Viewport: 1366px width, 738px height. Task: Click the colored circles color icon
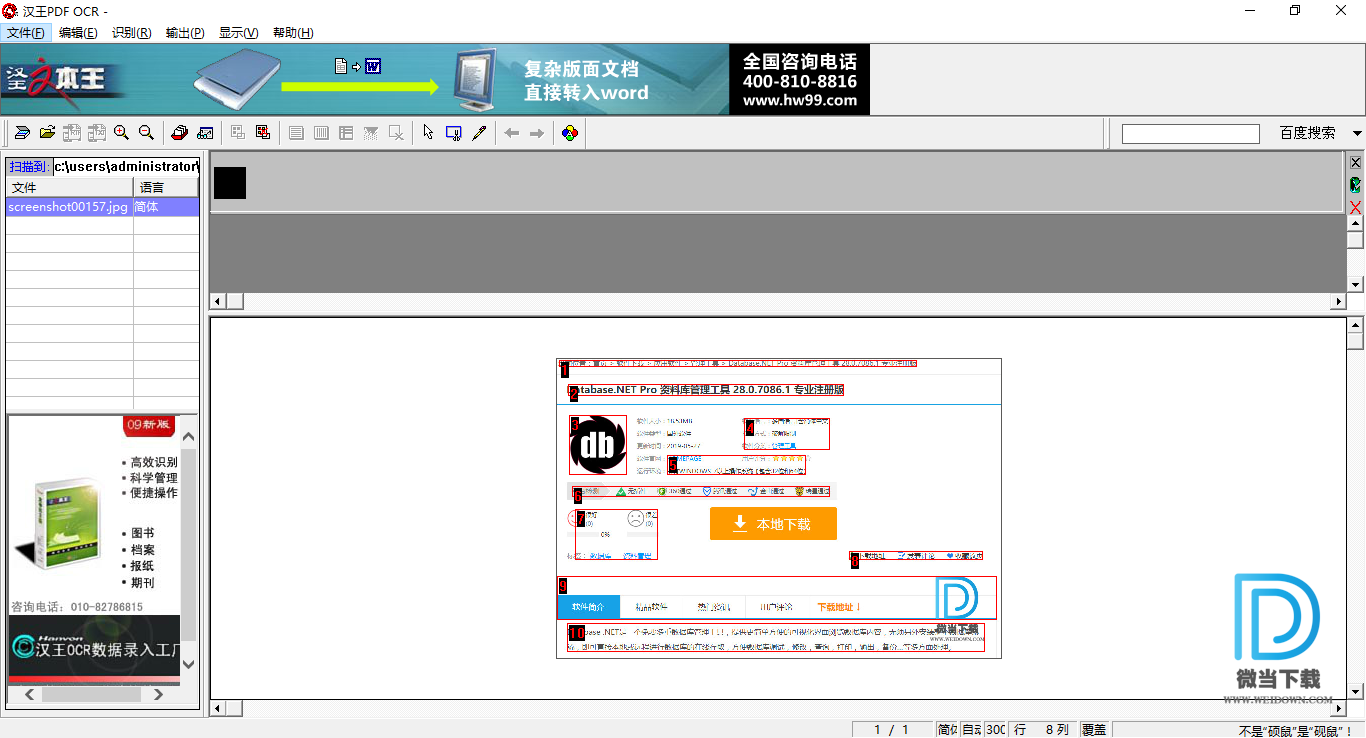tap(570, 132)
